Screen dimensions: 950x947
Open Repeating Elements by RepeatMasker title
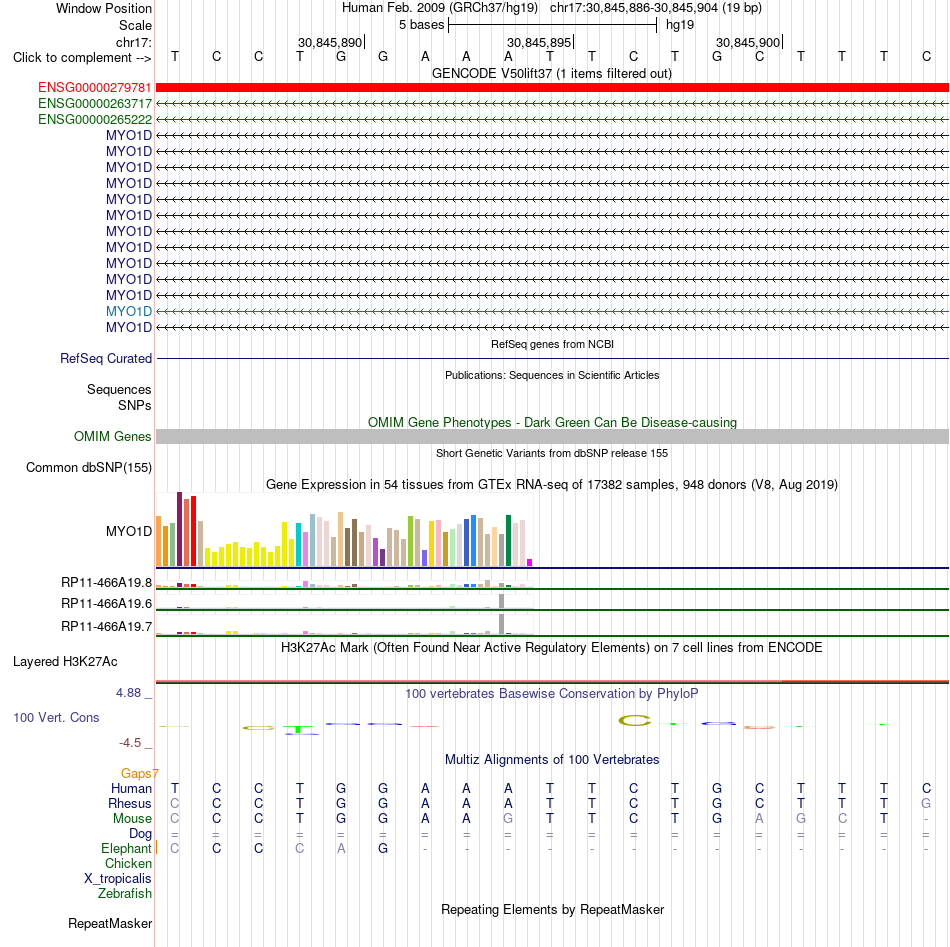(x=552, y=910)
